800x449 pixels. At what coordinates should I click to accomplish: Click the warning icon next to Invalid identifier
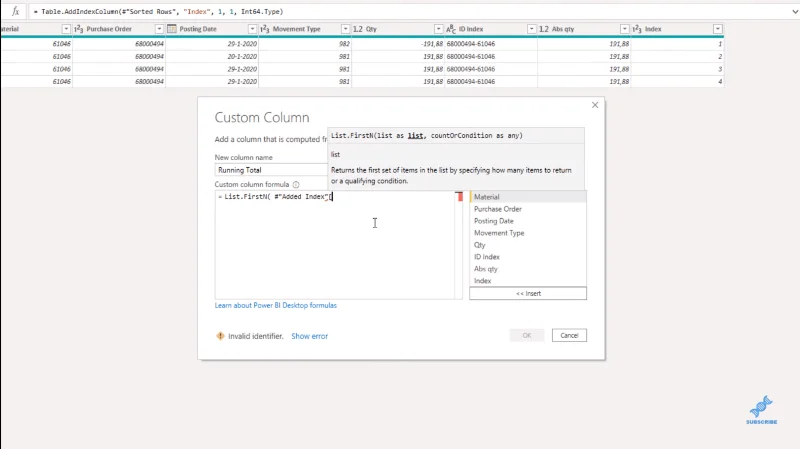click(x=220, y=336)
